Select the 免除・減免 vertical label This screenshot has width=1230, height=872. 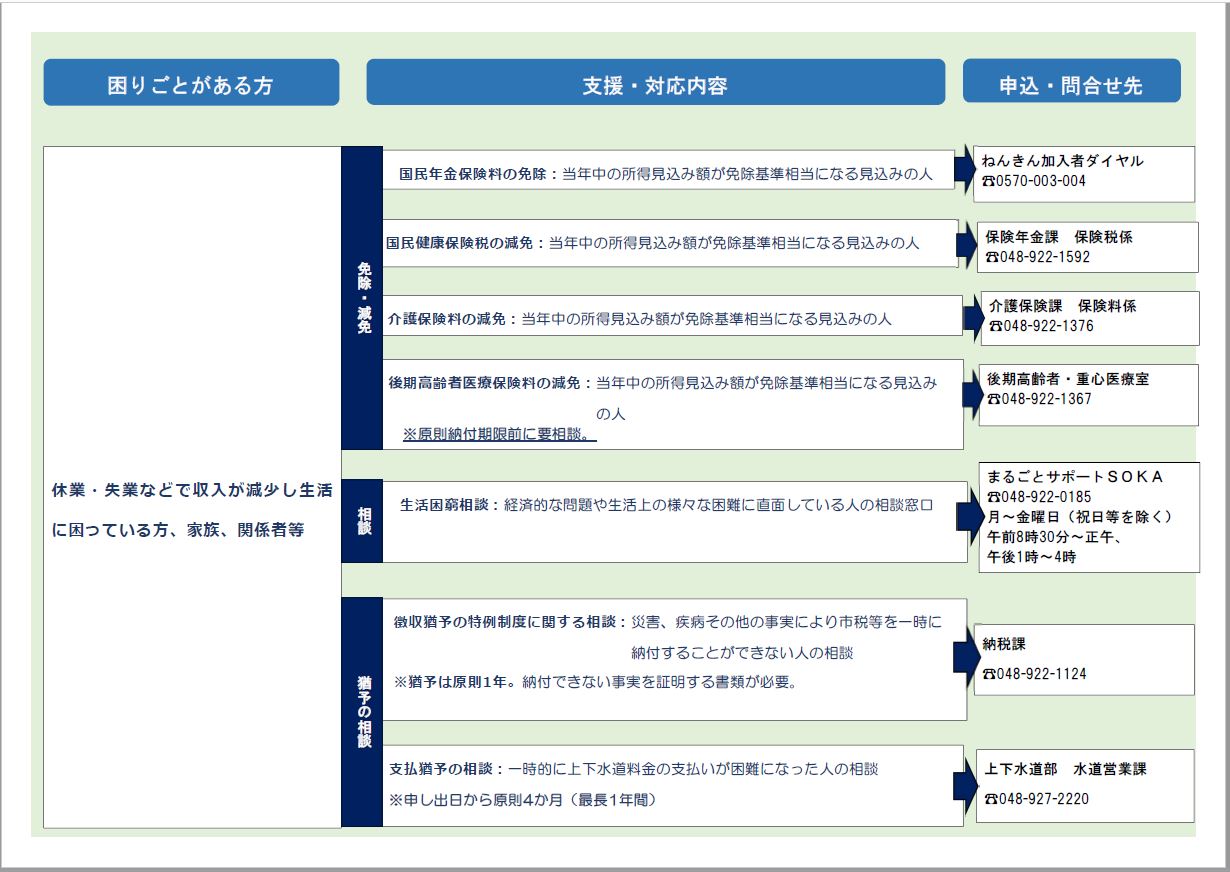tap(363, 298)
